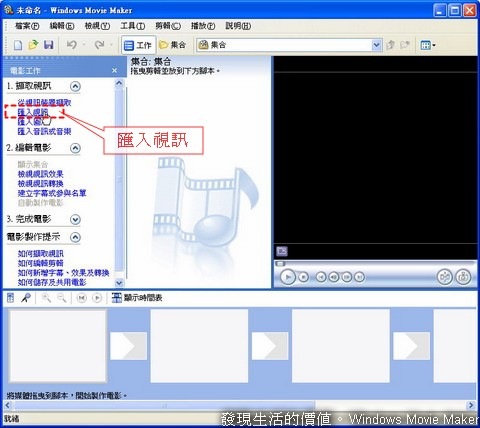Click the Back button in preview monitor
This screenshot has width=480, height=428.
(321, 277)
